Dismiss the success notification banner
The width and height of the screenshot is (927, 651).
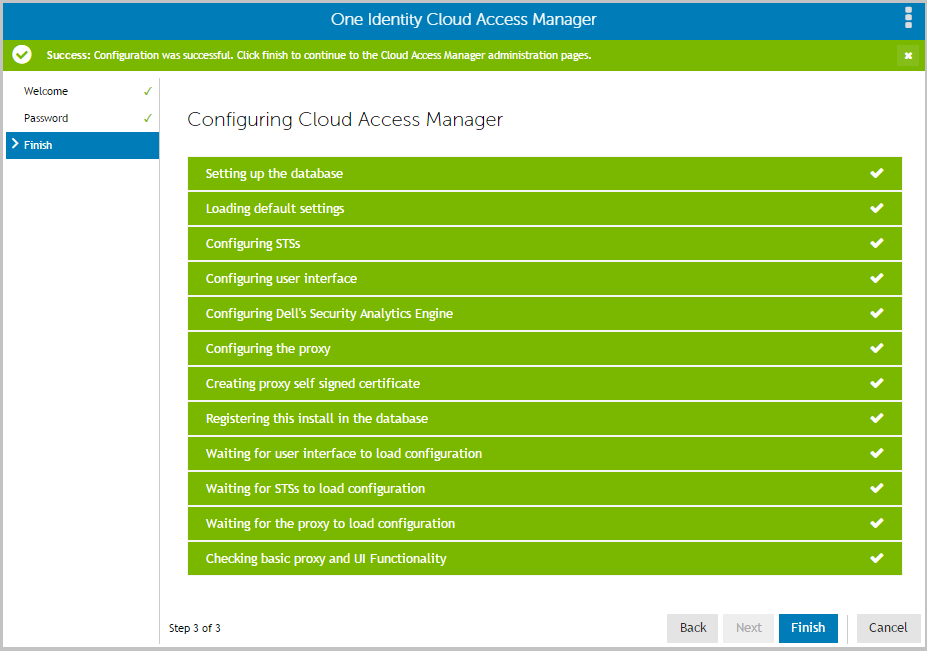tap(908, 56)
